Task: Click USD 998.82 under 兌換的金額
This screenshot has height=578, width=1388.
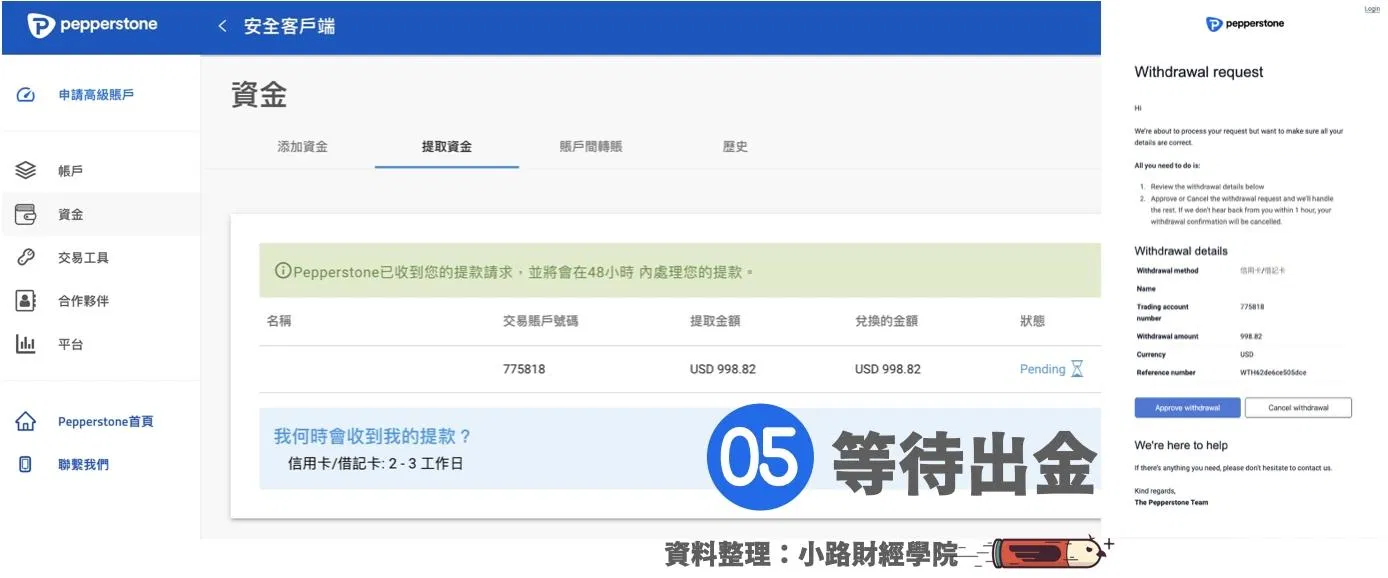Action: tap(888, 369)
